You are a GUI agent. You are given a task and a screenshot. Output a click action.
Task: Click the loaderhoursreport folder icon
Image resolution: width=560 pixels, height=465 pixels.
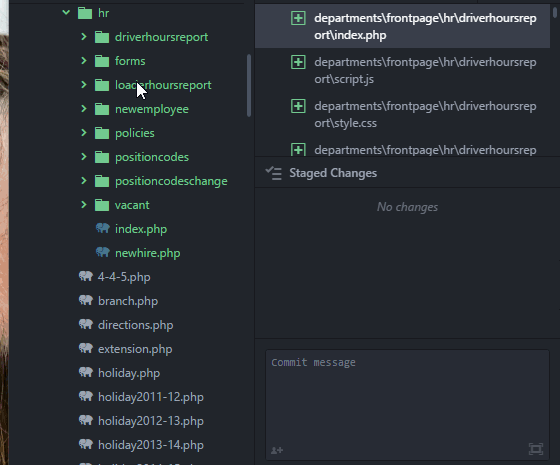102,85
